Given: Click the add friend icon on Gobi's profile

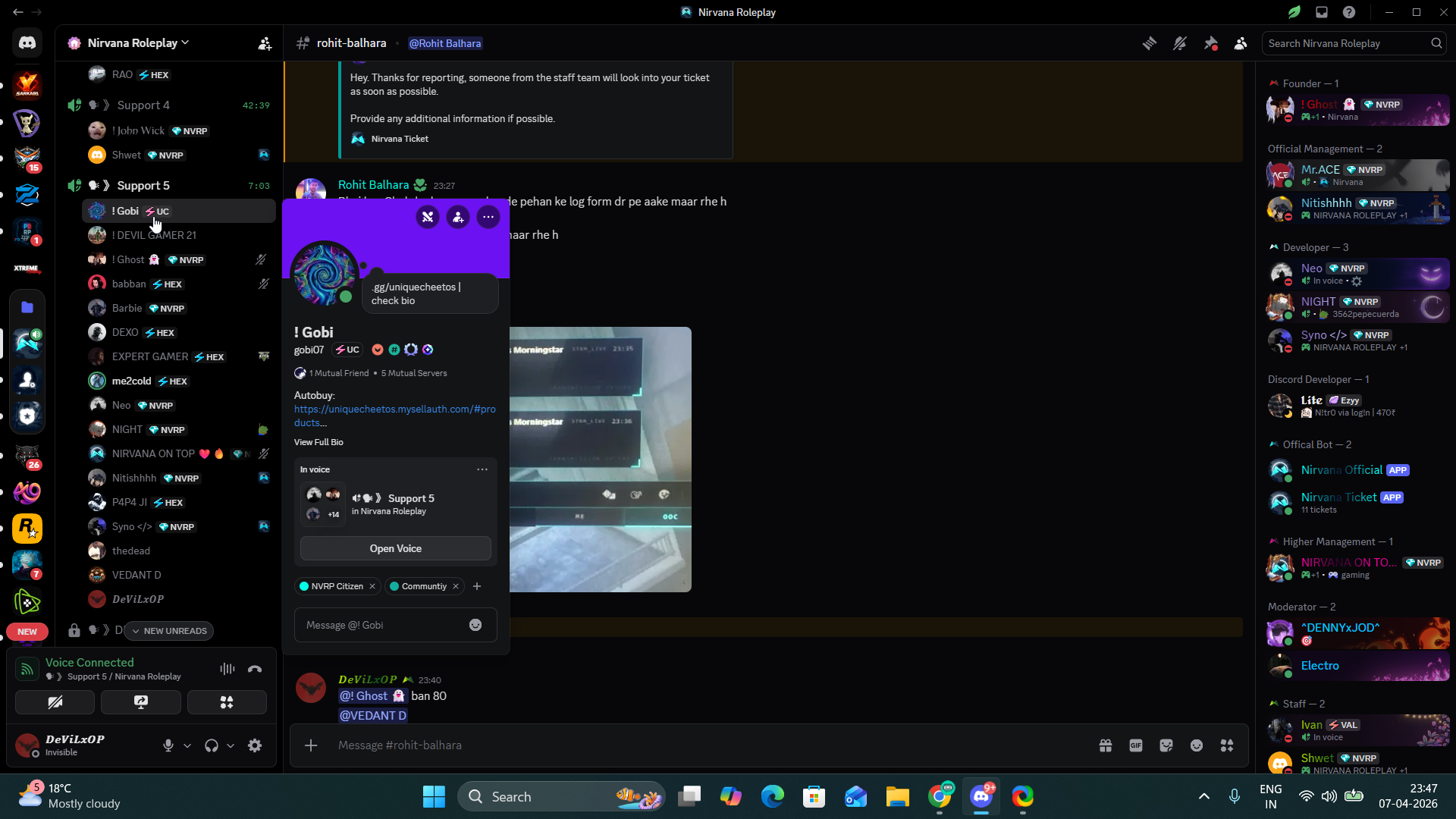Looking at the screenshot, I should 458,218.
